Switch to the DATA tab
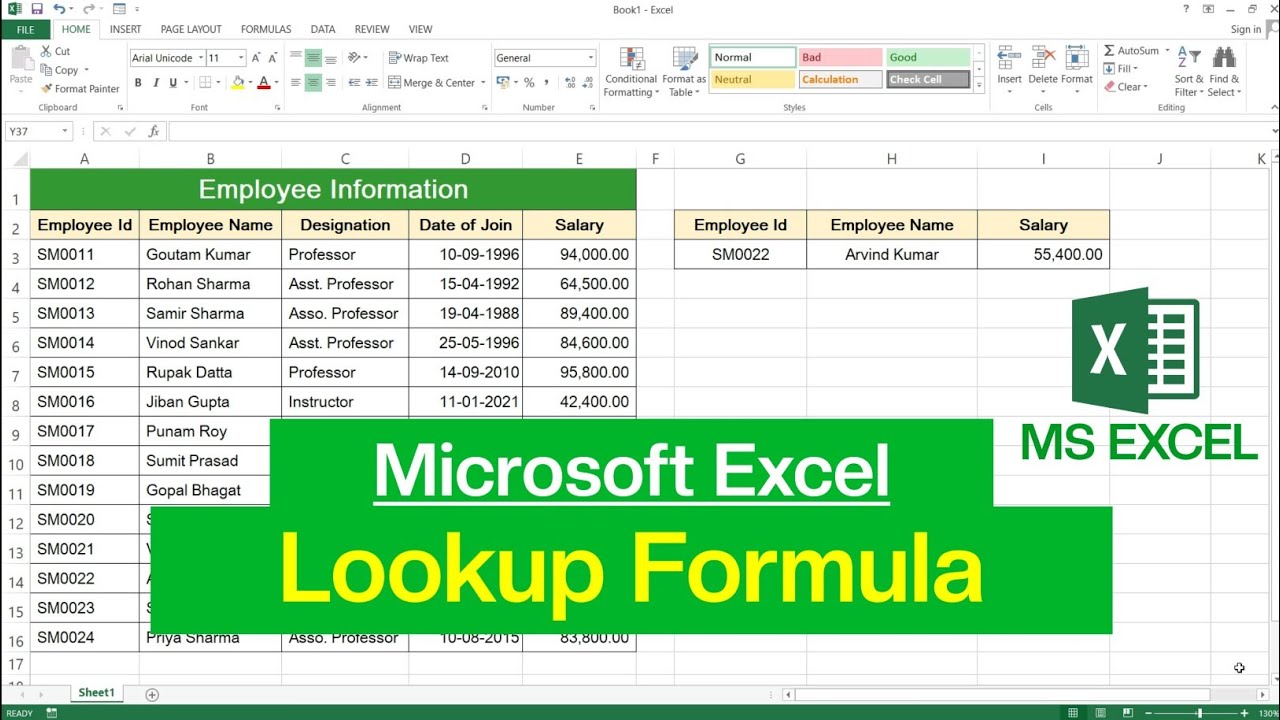The width and height of the screenshot is (1280, 720). point(323,29)
